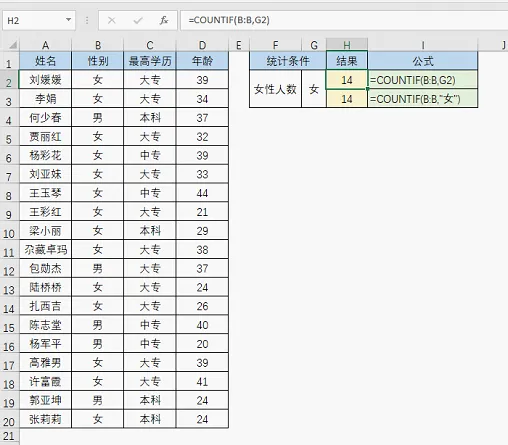Select result cell H2 showing 14
The width and height of the screenshot is (508, 445).
coord(347,80)
